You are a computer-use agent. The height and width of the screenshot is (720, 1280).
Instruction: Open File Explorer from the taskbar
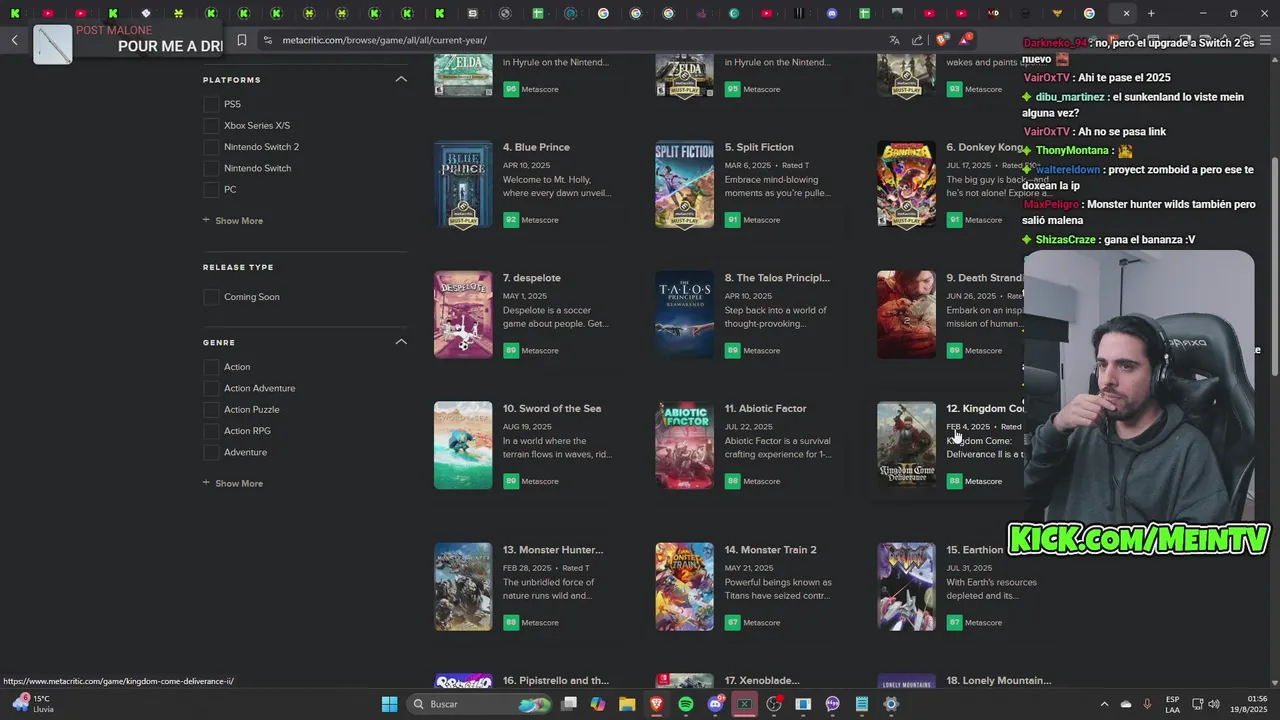tap(627, 704)
